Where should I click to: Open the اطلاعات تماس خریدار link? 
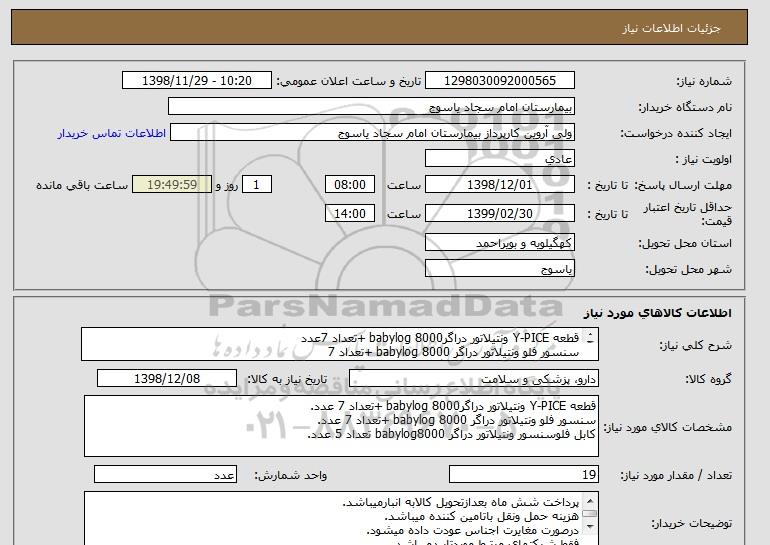111,134
